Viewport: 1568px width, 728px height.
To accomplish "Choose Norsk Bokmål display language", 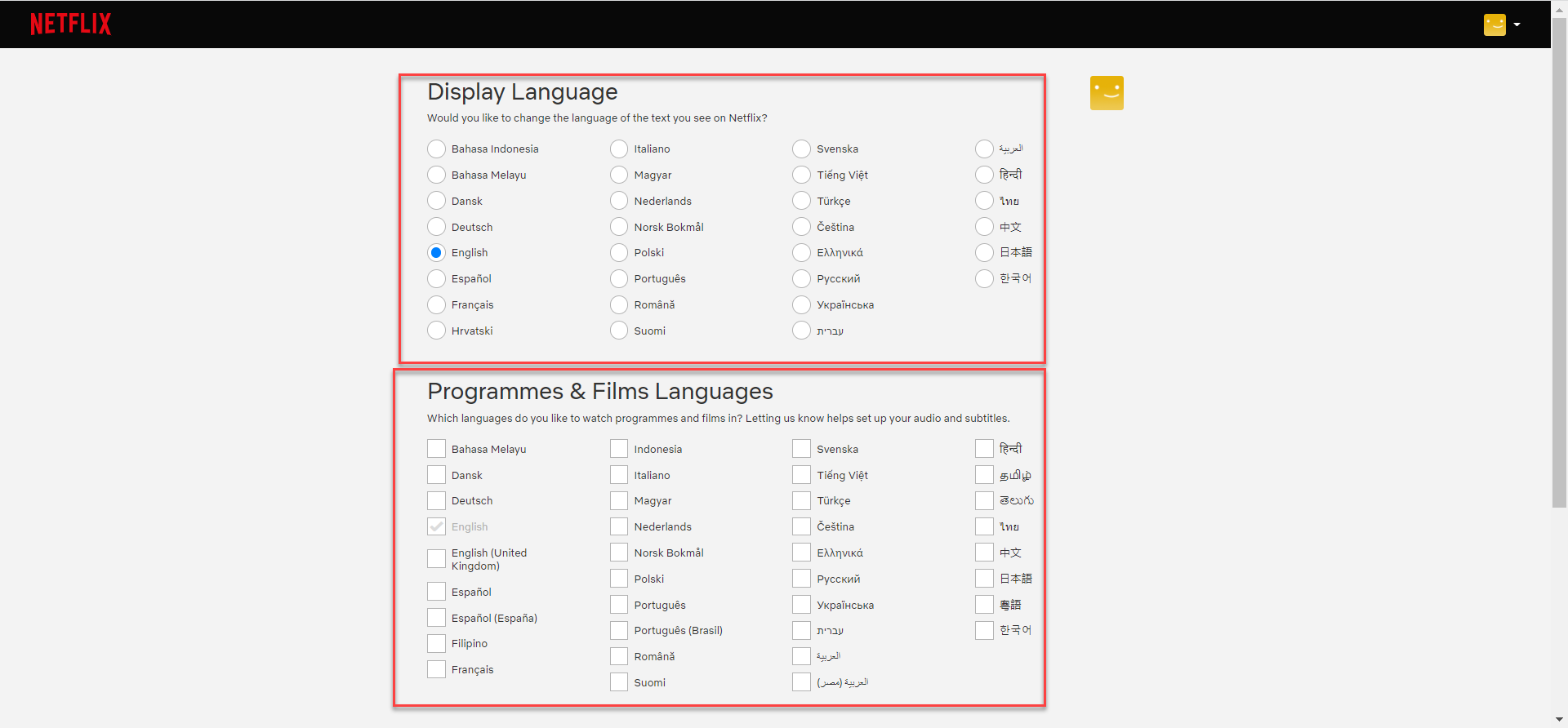I will (619, 227).
